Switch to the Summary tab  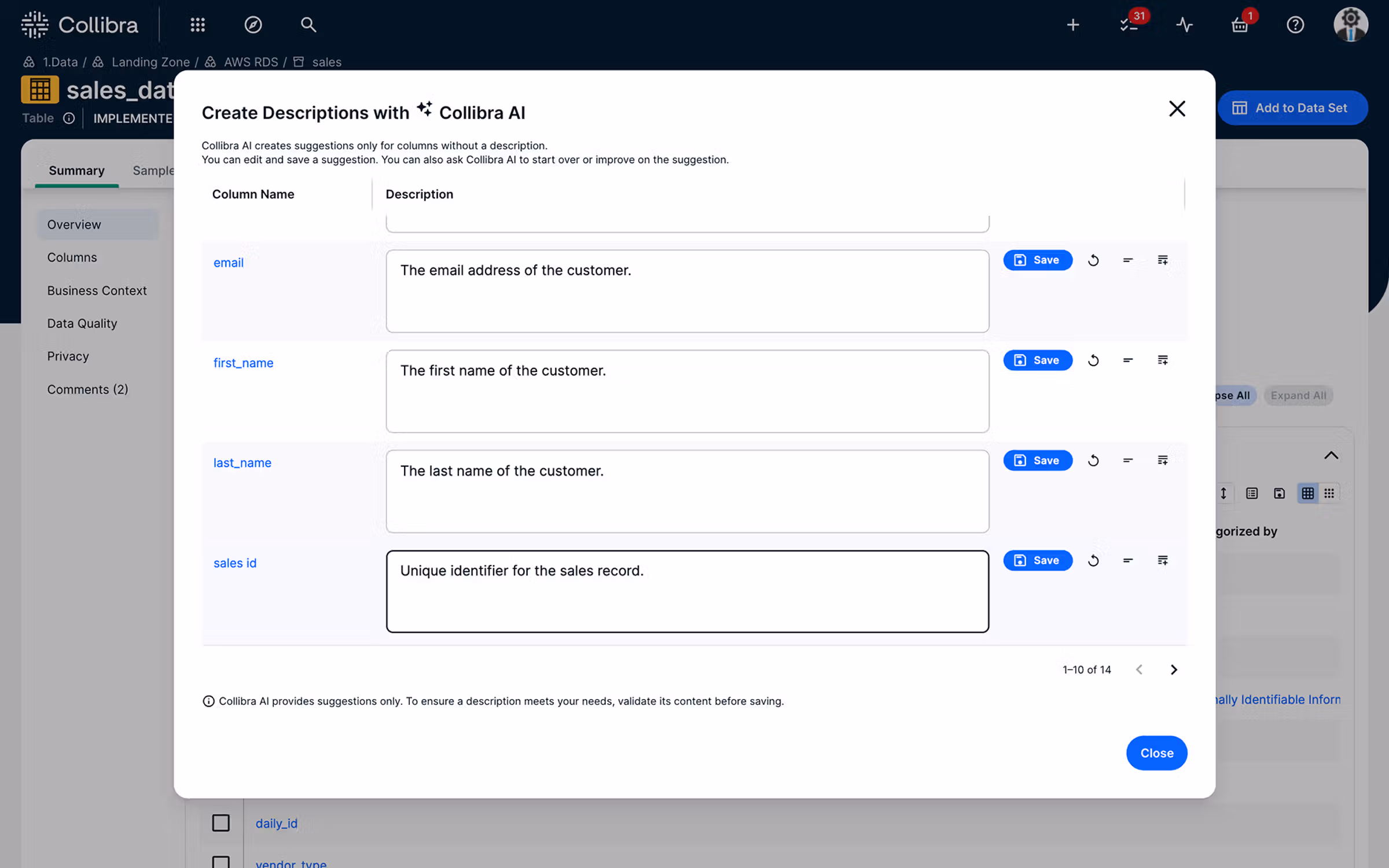pos(76,170)
